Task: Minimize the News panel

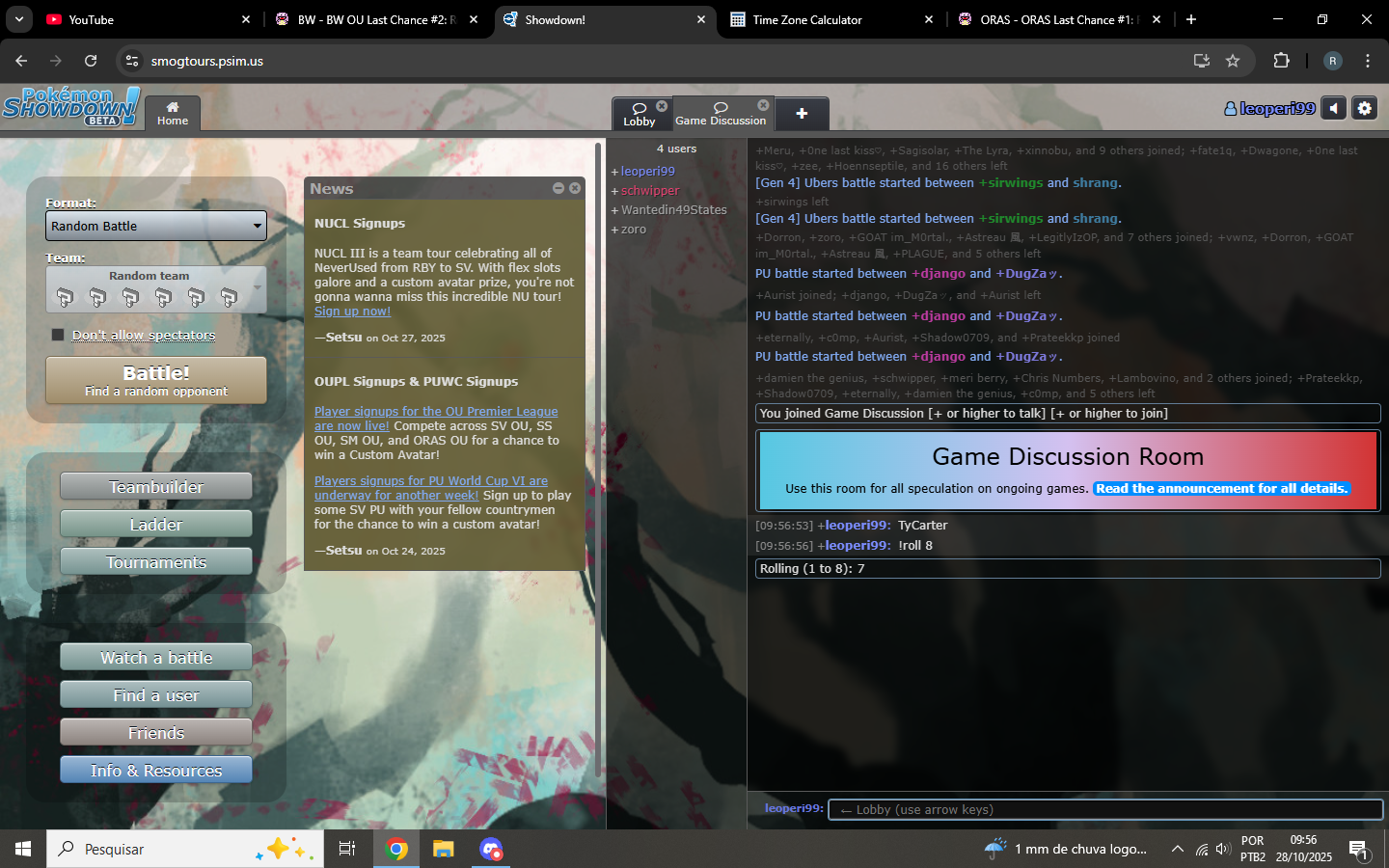Action: point(558,188)
